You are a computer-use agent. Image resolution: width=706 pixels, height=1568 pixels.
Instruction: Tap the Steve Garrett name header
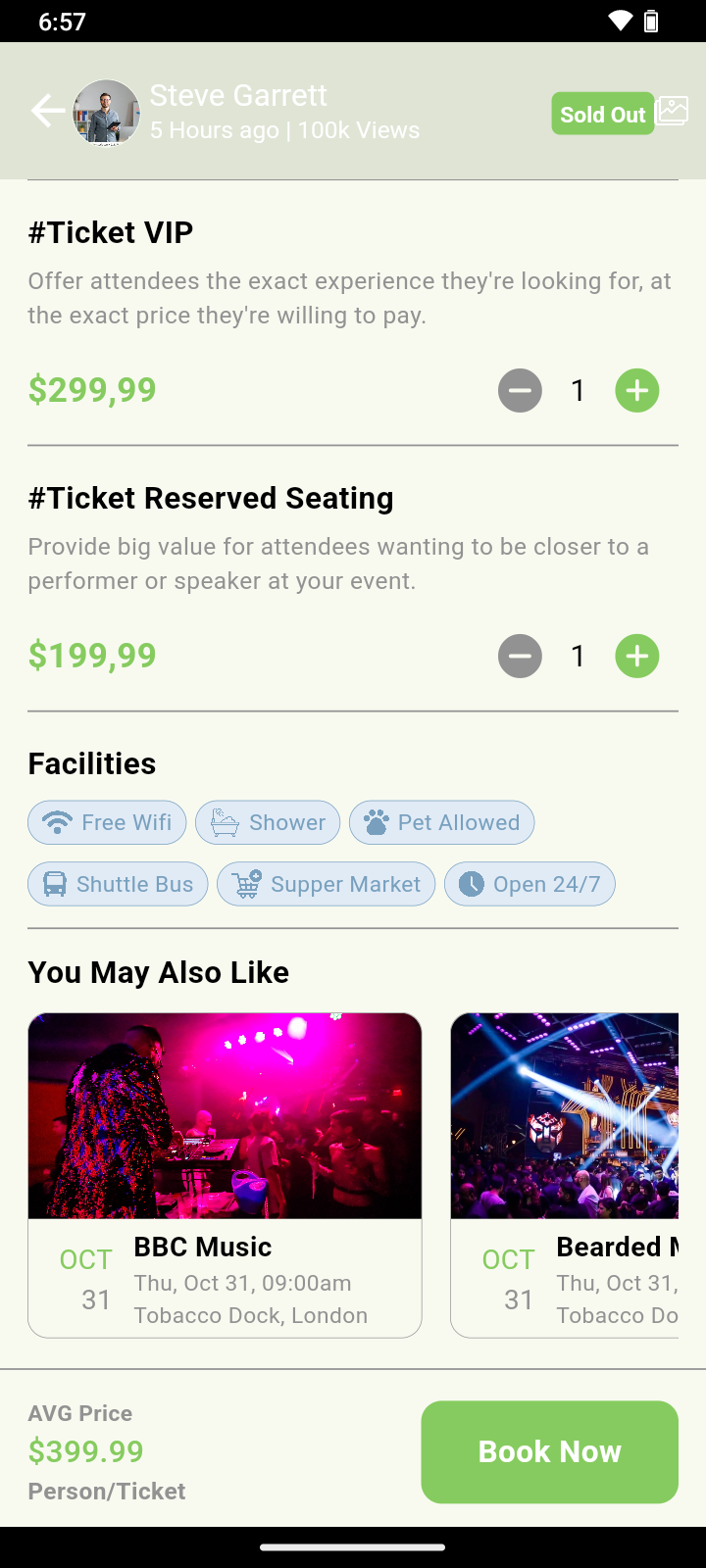coord(238,95)
